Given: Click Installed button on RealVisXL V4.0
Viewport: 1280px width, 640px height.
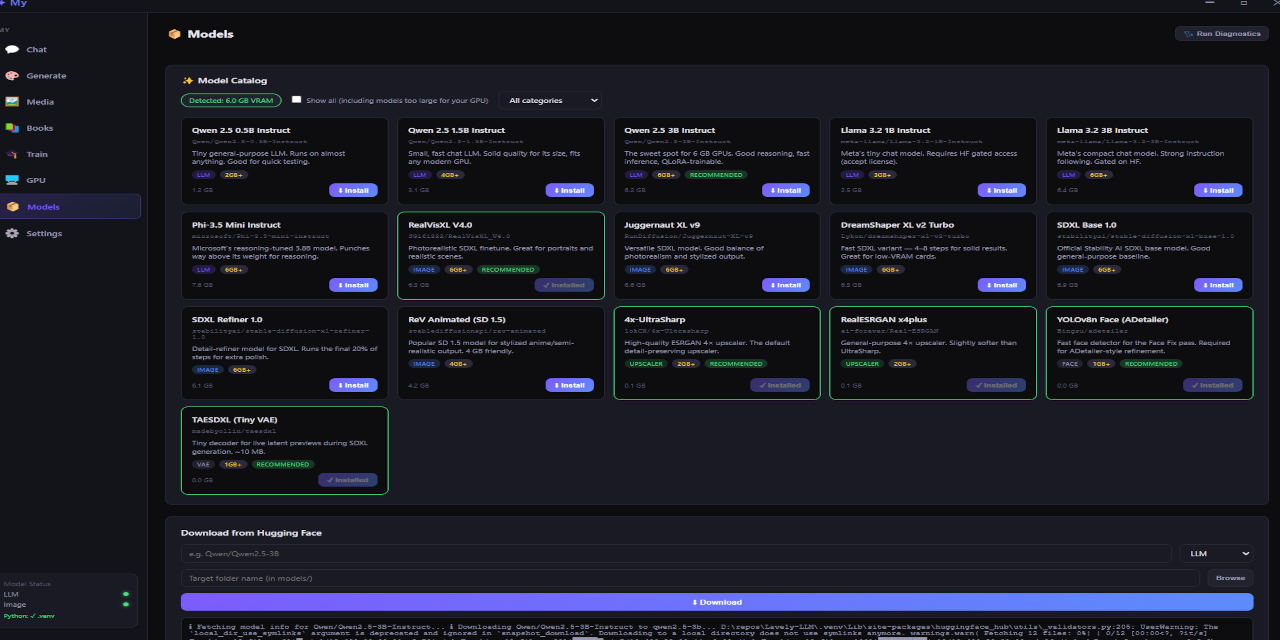Looking at the screenshot, I should (564, 285).
